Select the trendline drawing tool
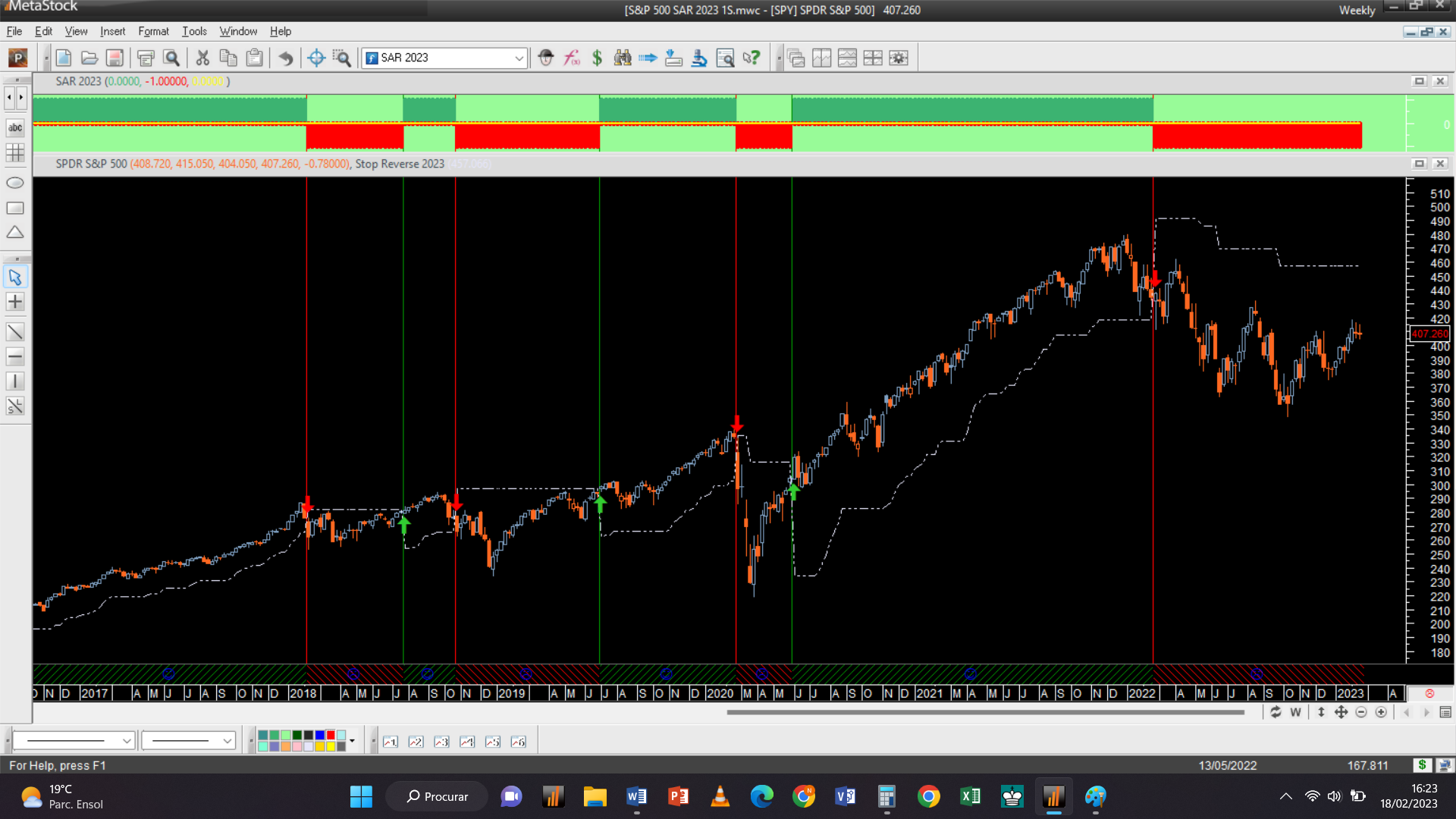Screen dimensions: 1456x819 pyautogui.click(x=15, y=332)
